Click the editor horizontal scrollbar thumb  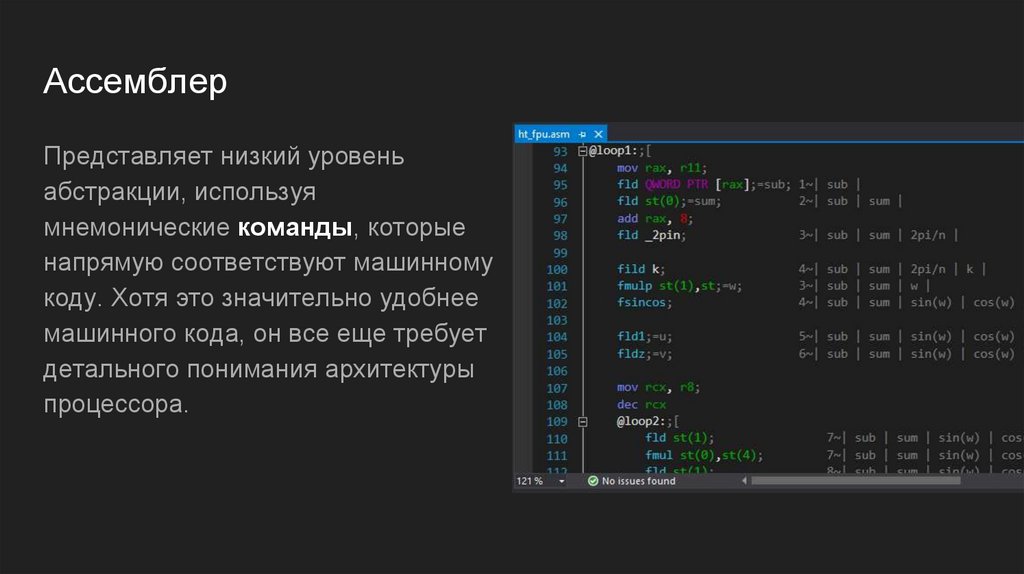click(856, 481)
